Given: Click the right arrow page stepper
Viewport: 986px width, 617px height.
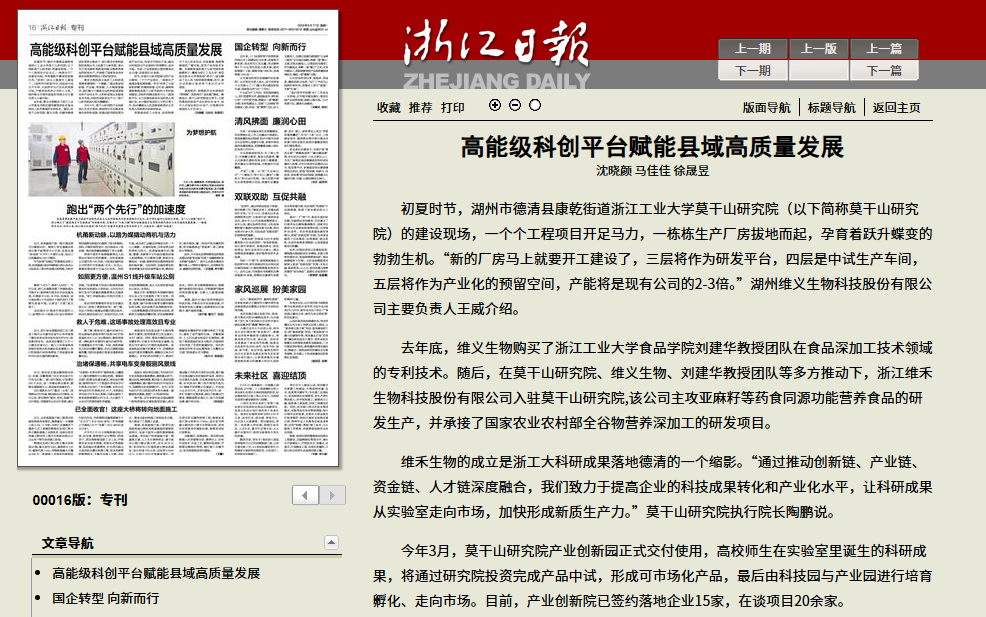Looking at the screenshot, I should point(332,496).
